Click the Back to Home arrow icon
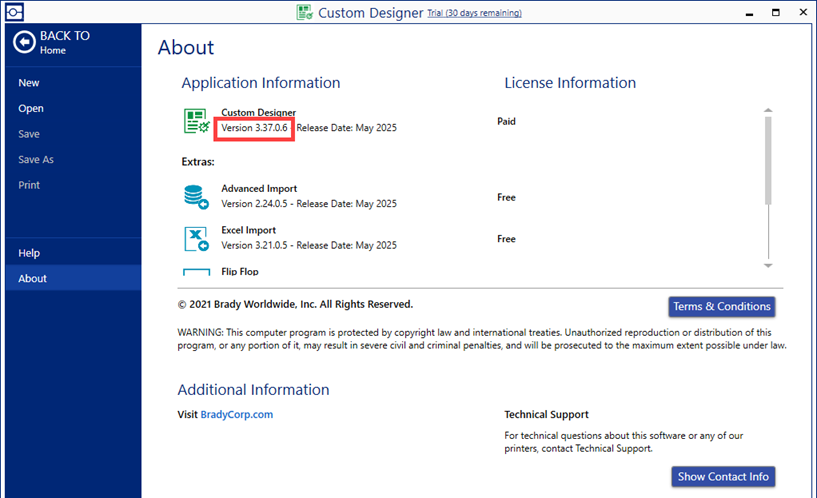Image resolution: width=817 pixels, height=498 pixels. (24, 42)
